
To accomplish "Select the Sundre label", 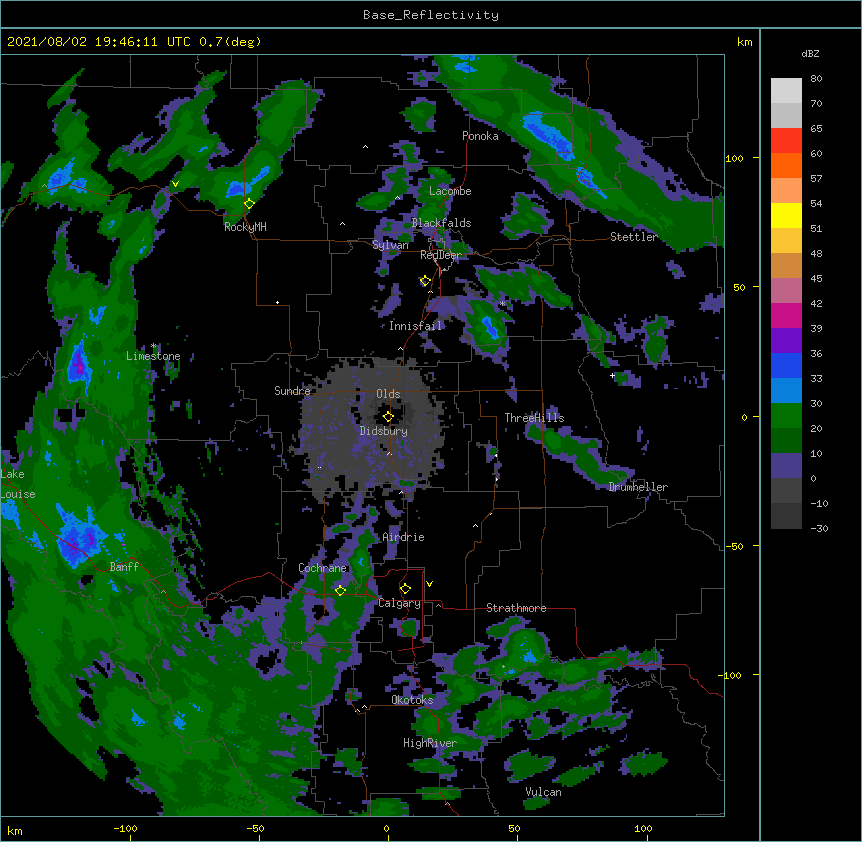I will [292, 391].
